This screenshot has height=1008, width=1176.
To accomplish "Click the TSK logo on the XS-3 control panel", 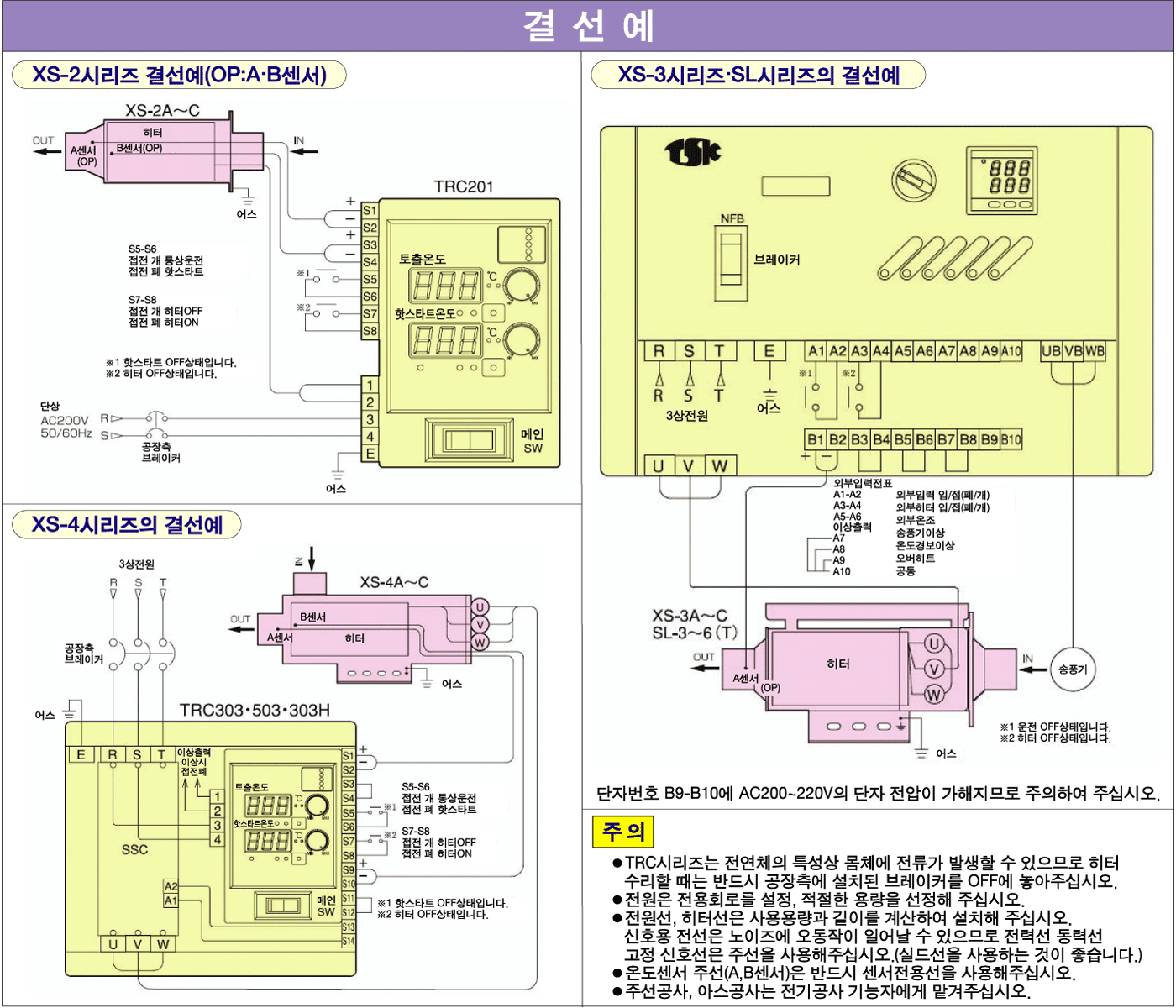I will 693,152.
